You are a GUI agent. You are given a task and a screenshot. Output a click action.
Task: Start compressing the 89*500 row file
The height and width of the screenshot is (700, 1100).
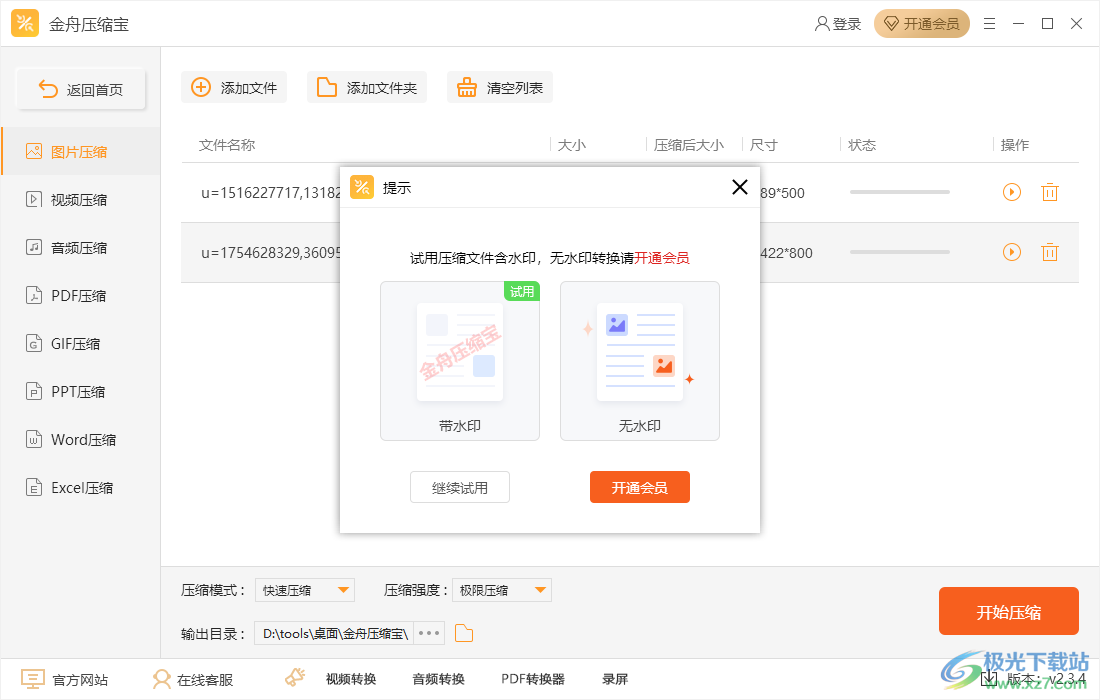pyautogui.click(x=1012, y=192)
